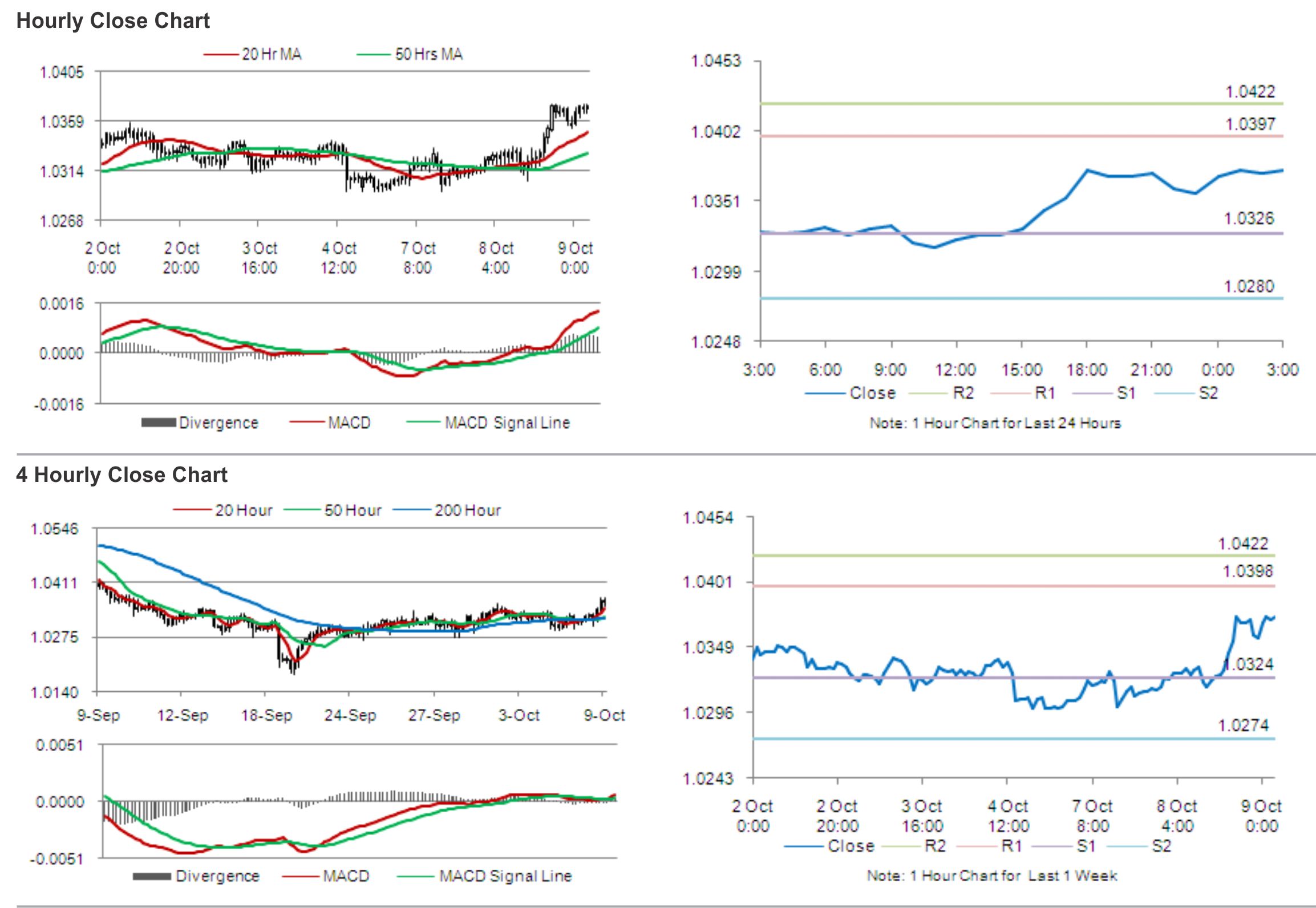Click the green line swatch beside "50 Hrs MA"

point(374,55)
